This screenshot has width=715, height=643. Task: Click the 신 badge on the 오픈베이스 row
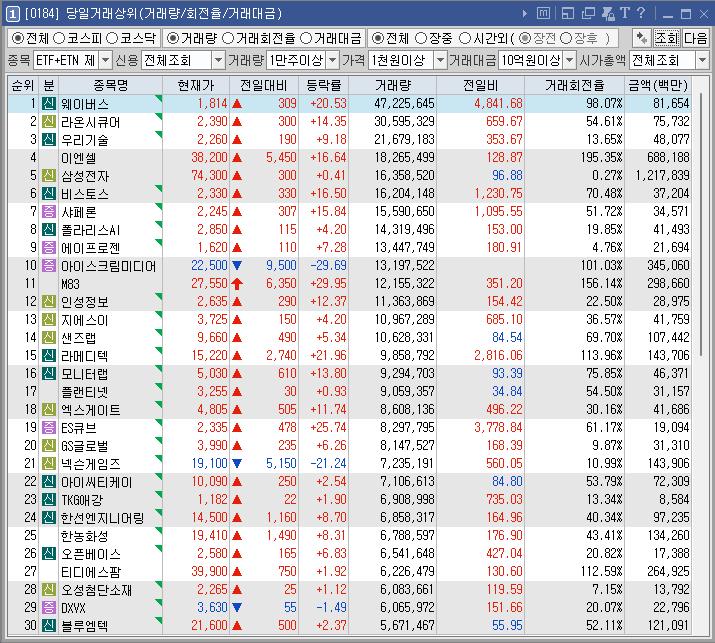point(49,554)
